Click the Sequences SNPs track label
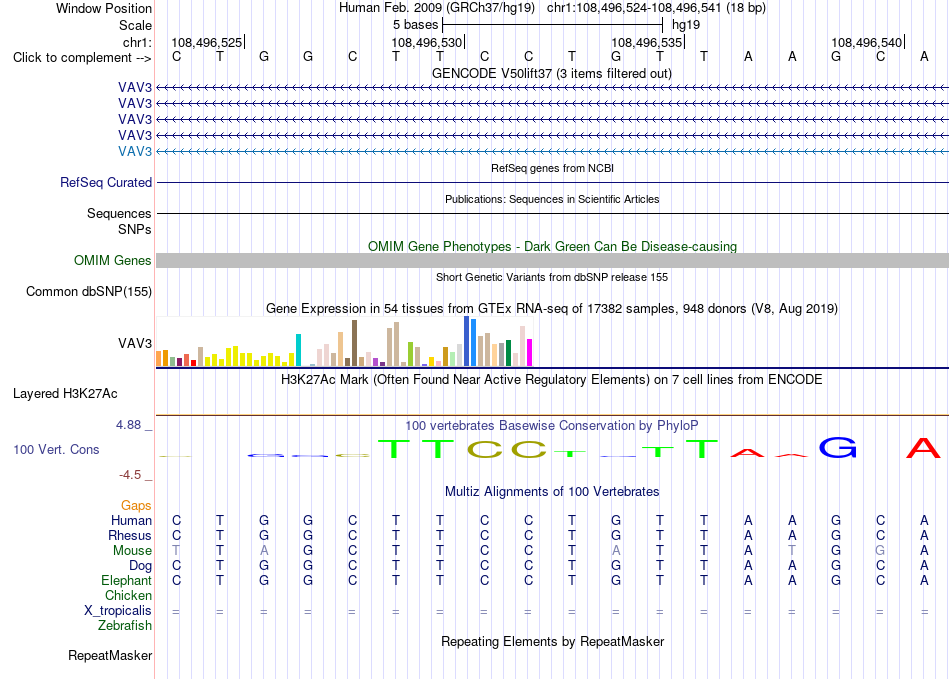 point(119,221)
